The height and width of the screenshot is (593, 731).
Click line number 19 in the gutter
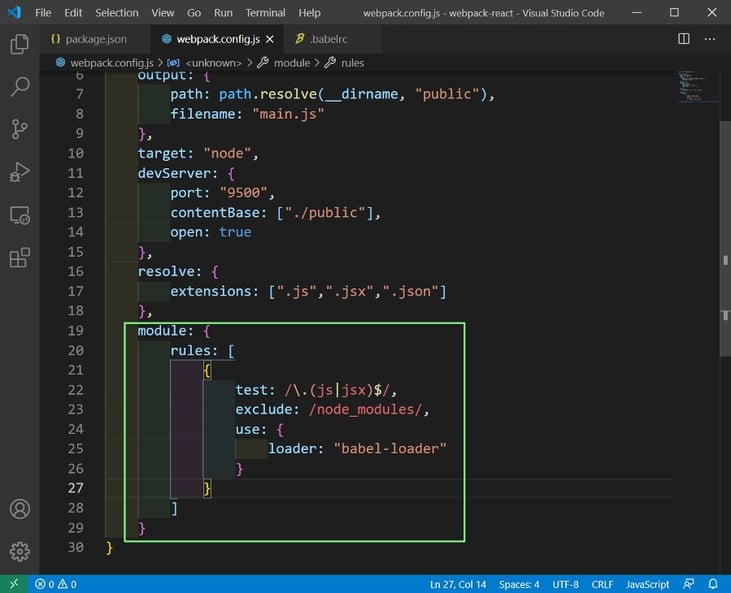pyautogui.click(x=76, y=331)
